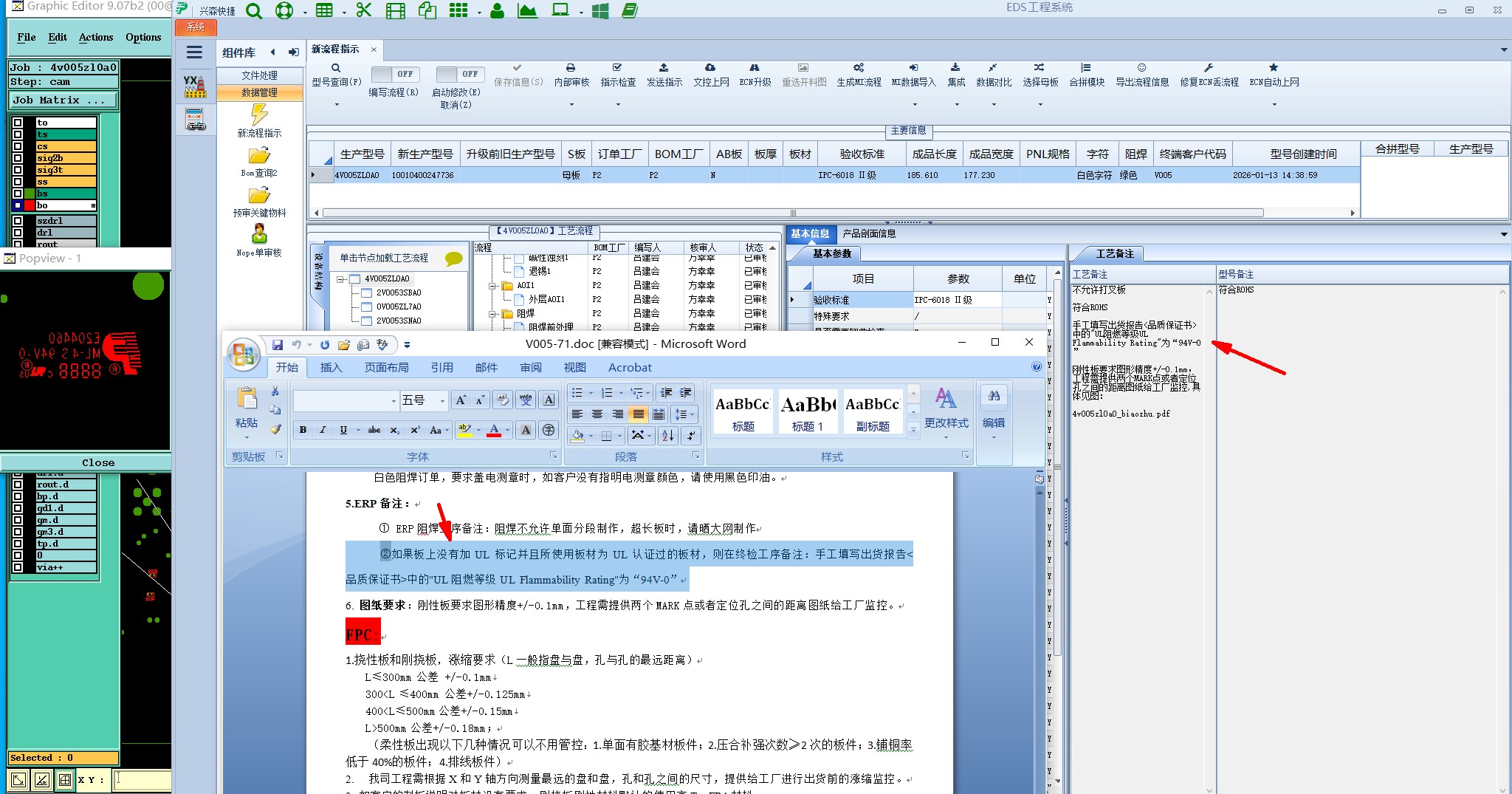Viewport: 1512px width, 794px height.
Task: Apply italic formatting in Word
Action: (323, 430)
